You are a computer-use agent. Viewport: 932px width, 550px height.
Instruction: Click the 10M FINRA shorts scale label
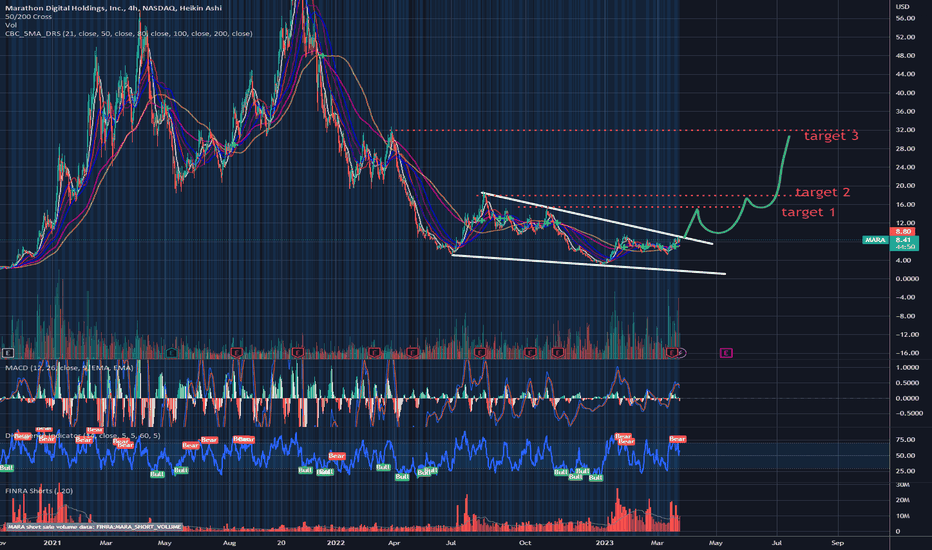902,516
